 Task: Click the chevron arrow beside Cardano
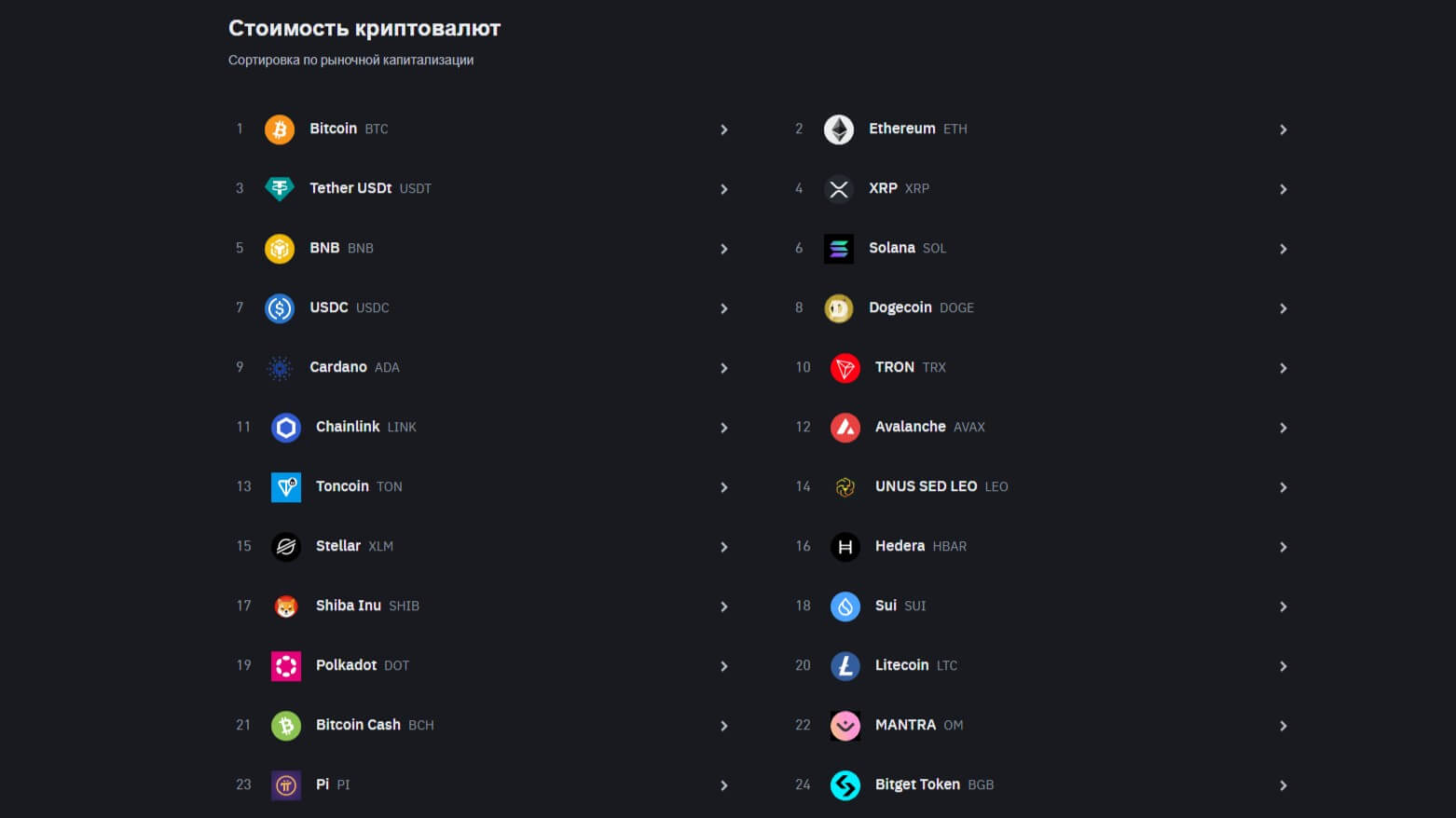click(724, 368)
